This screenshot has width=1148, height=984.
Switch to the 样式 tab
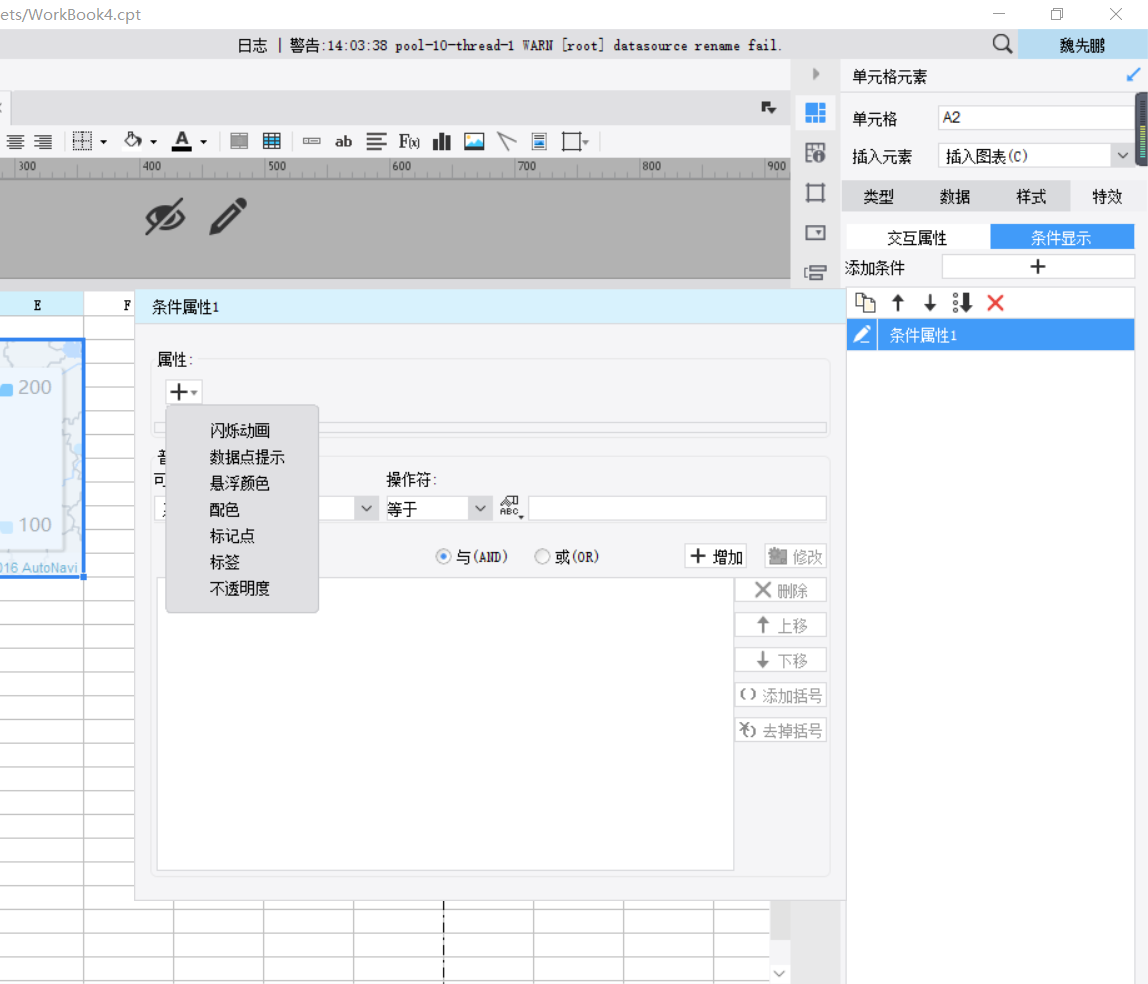click(x=1031, y=196)
